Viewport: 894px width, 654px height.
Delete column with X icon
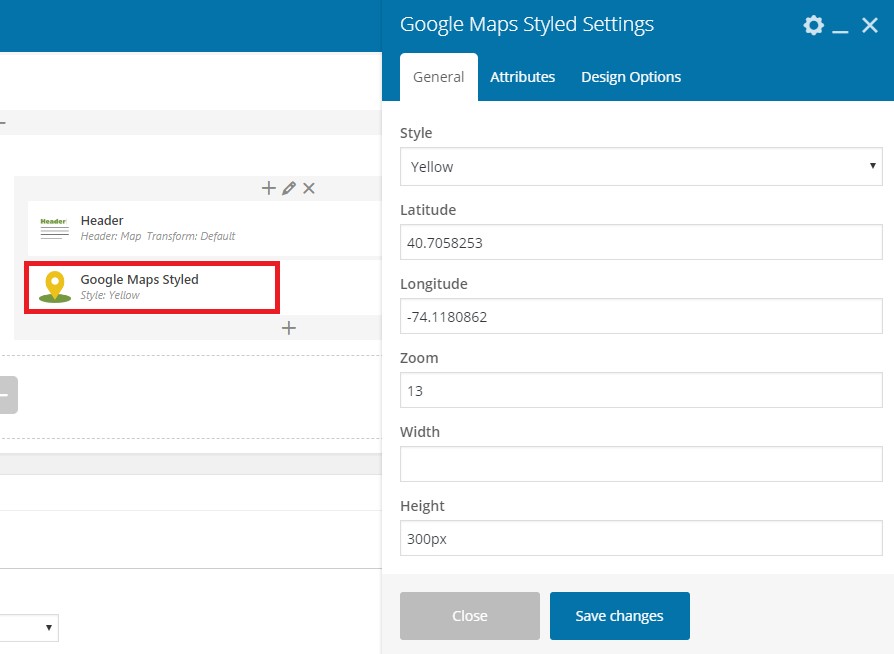coord(308,188)
